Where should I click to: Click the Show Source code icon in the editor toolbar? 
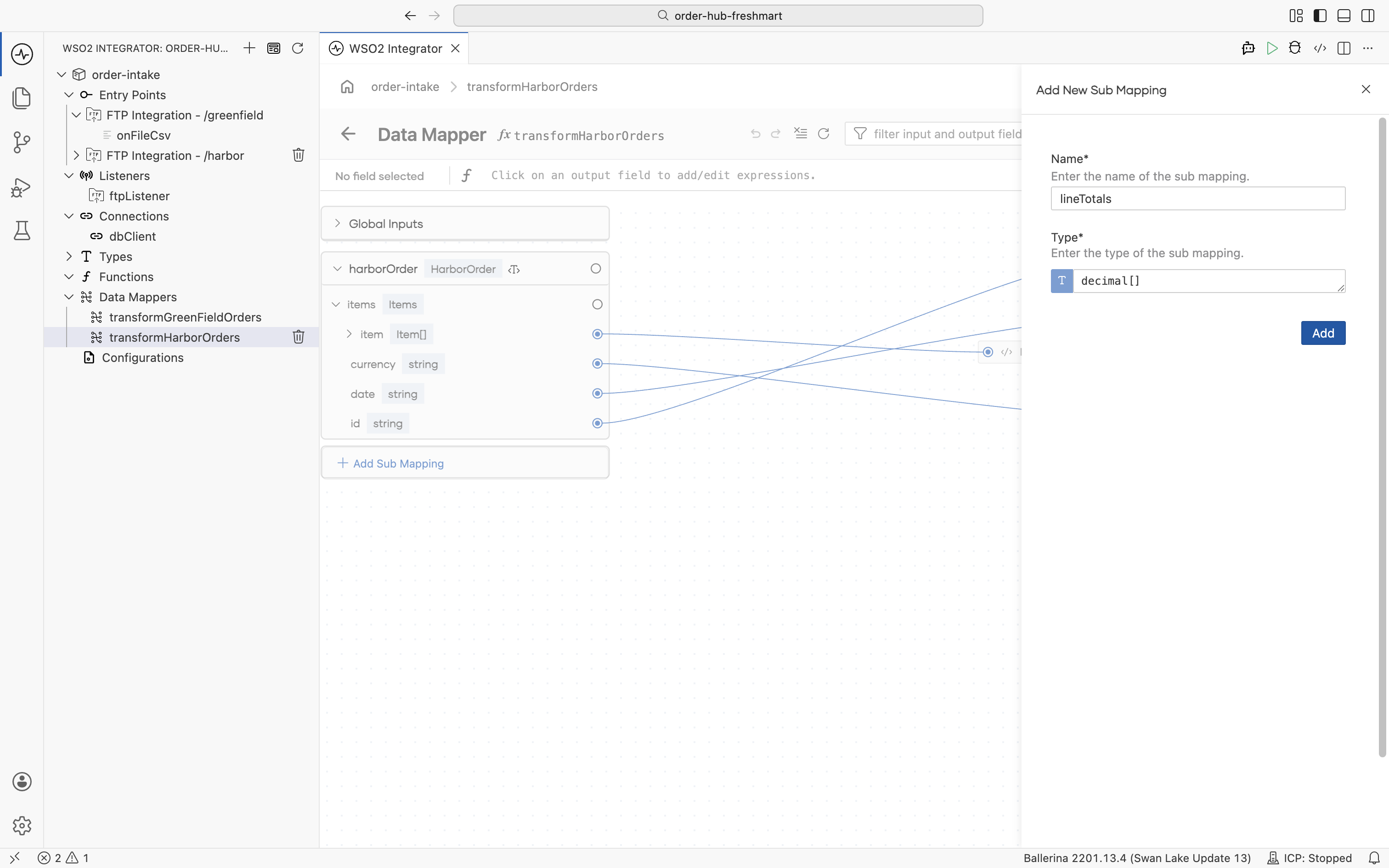tap(1320, 48)
